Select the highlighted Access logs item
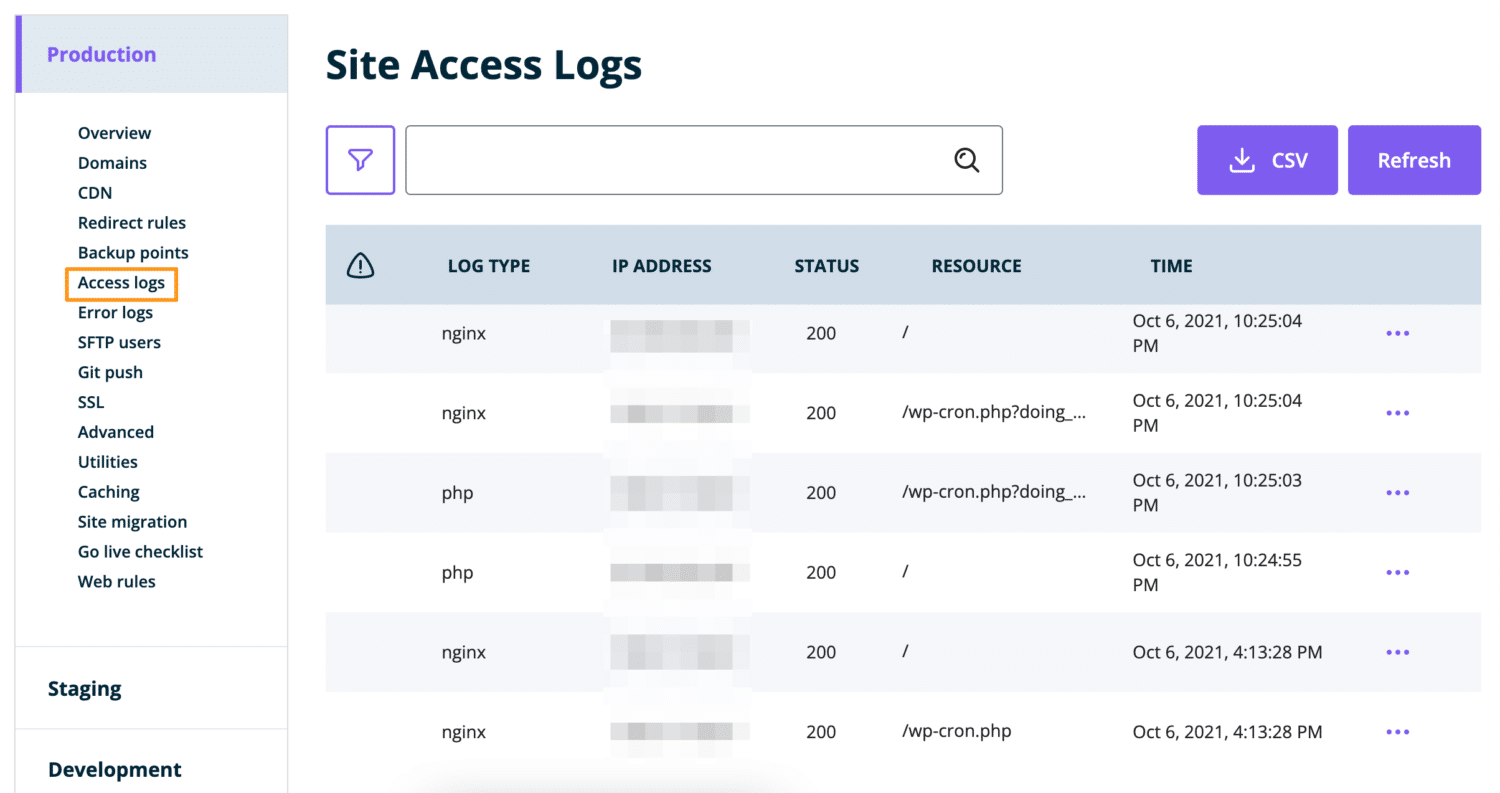This screenshot has width=1500, height=793. click(x=121, y=283)
